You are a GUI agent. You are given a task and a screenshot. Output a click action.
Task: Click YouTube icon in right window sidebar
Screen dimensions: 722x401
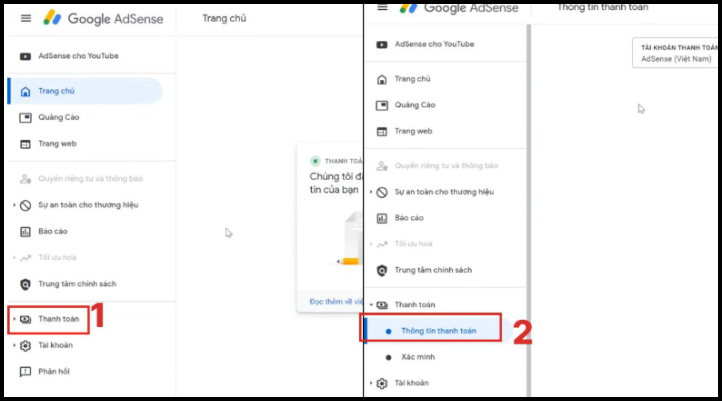[382, 45]
